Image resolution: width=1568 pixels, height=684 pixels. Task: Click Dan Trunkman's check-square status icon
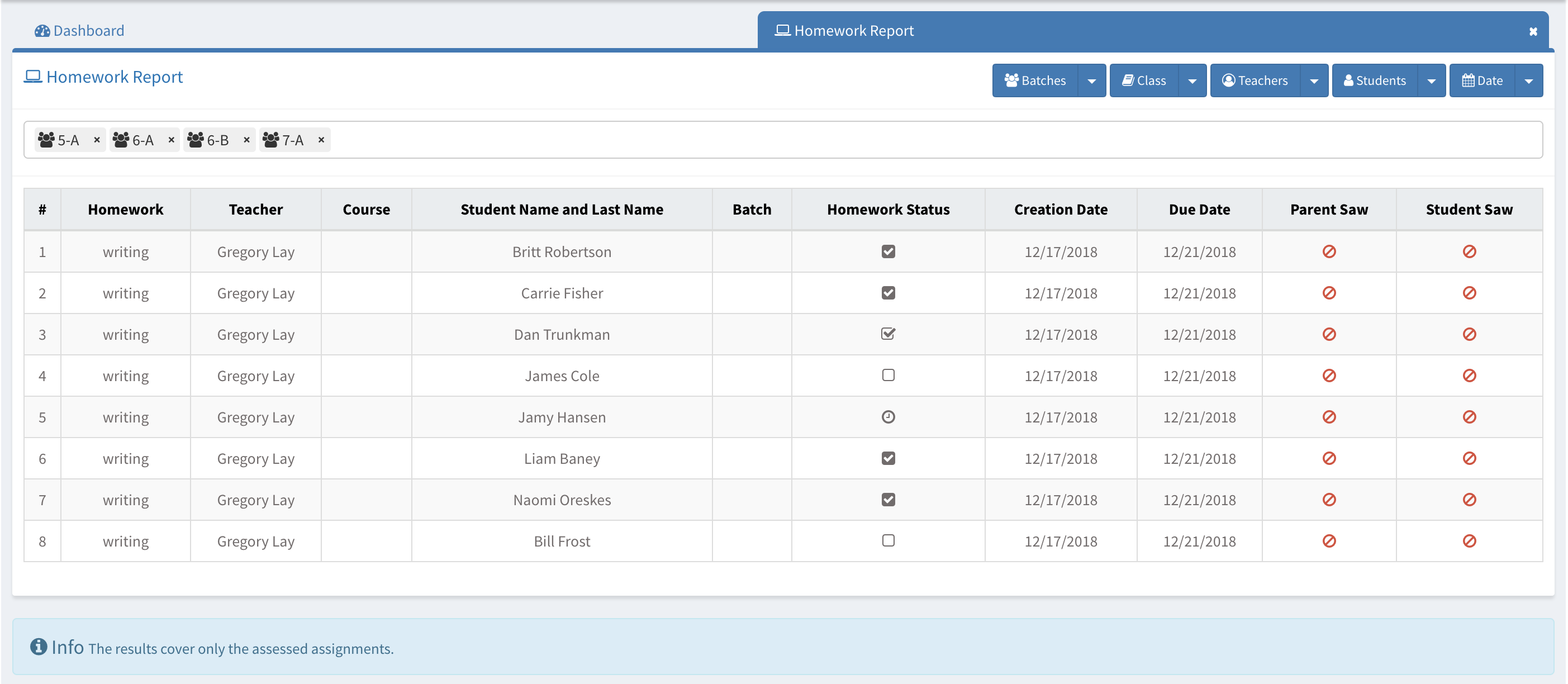(888, 334)
